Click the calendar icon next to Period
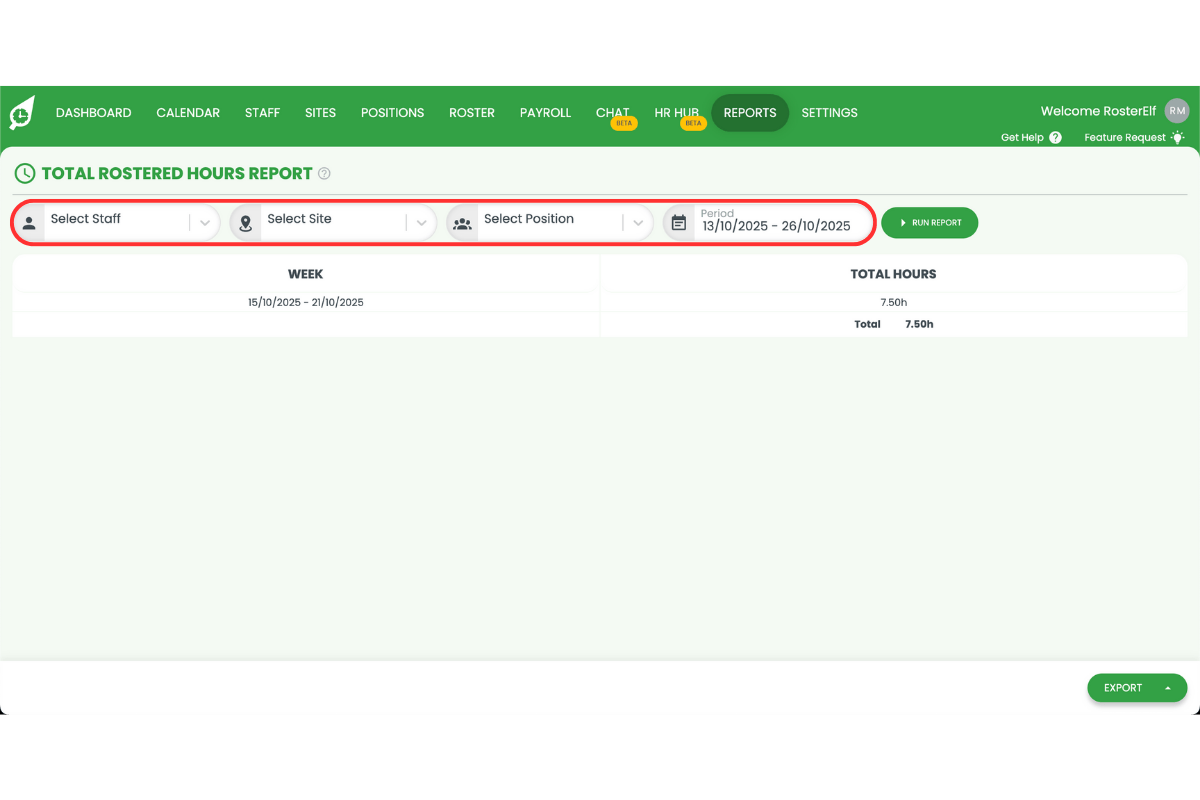The height and width of the screenshot is (800, 1200). click(678, 221)
